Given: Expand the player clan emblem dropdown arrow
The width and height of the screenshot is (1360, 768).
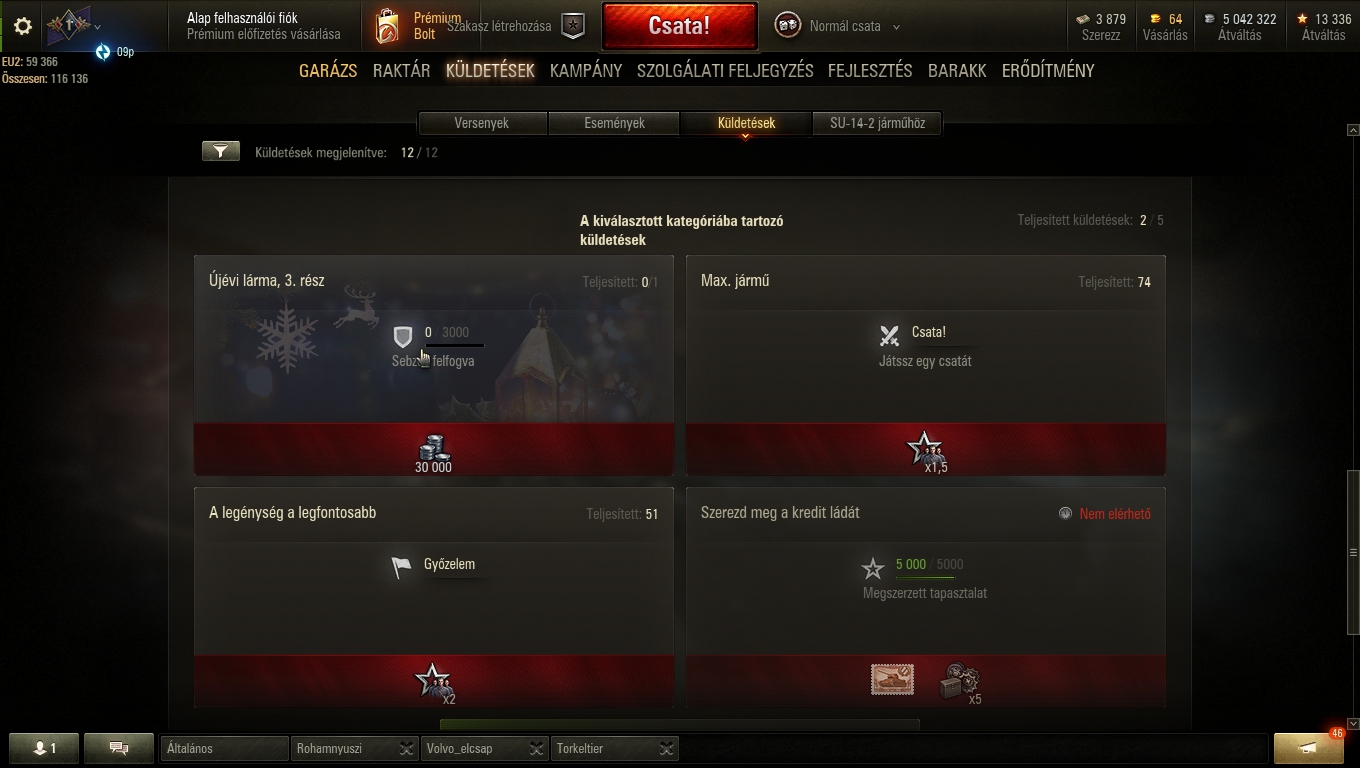Looking at the screenshot, I should point(97,27).
